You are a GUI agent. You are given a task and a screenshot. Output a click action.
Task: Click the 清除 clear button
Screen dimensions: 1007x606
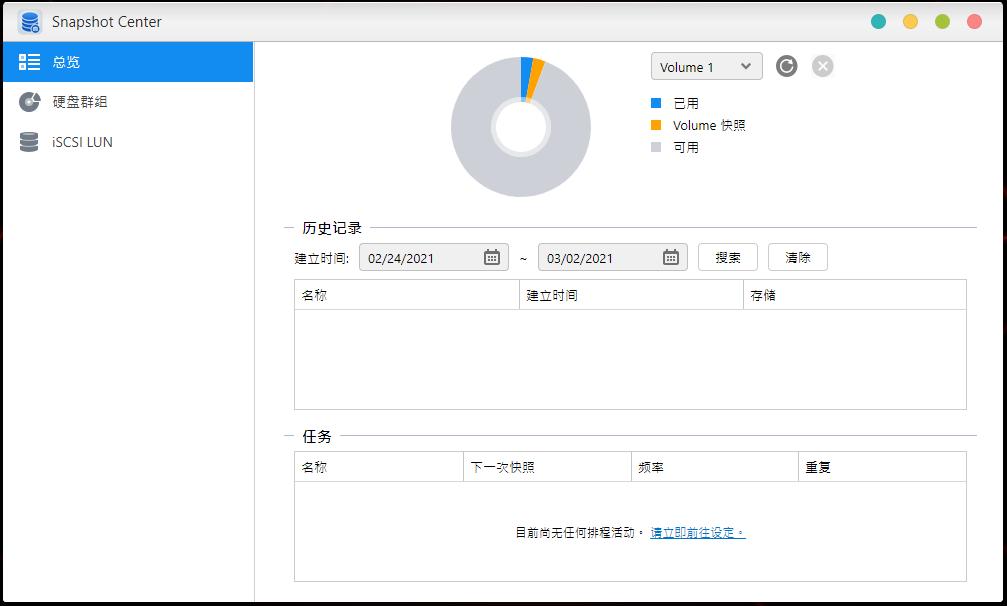(x=798, y=256)
